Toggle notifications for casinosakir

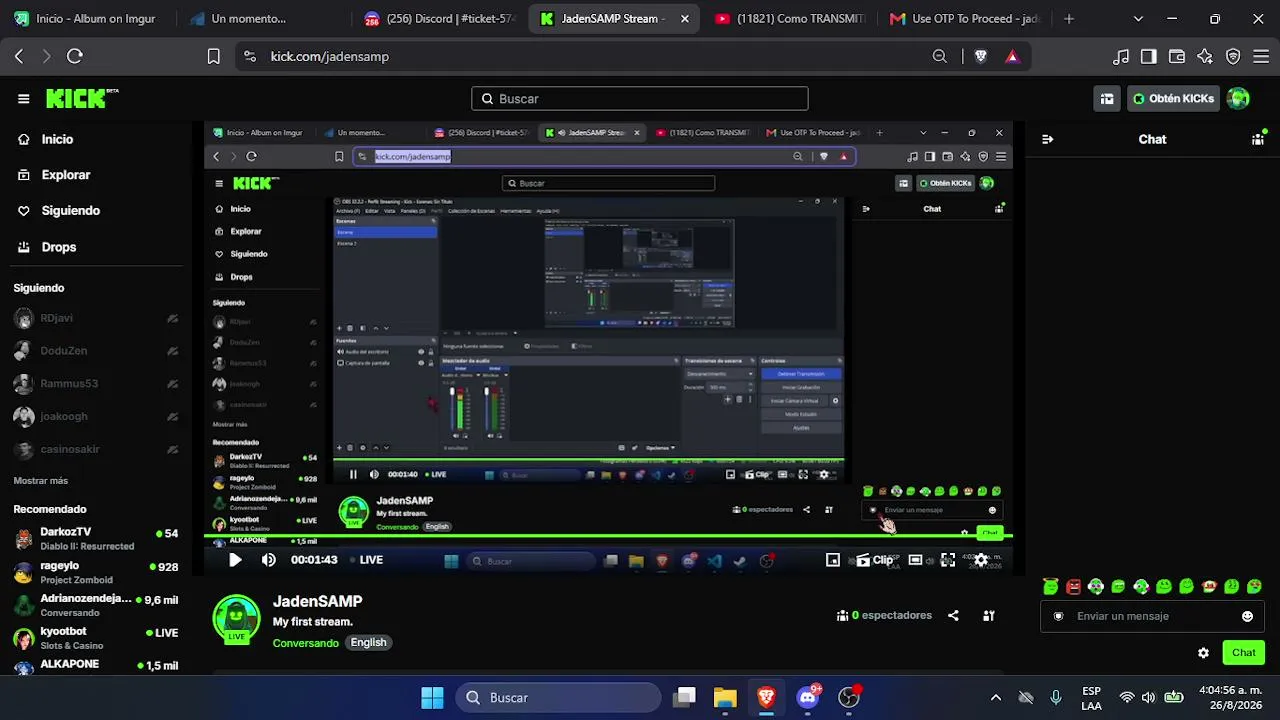click(x=173, y=450)
